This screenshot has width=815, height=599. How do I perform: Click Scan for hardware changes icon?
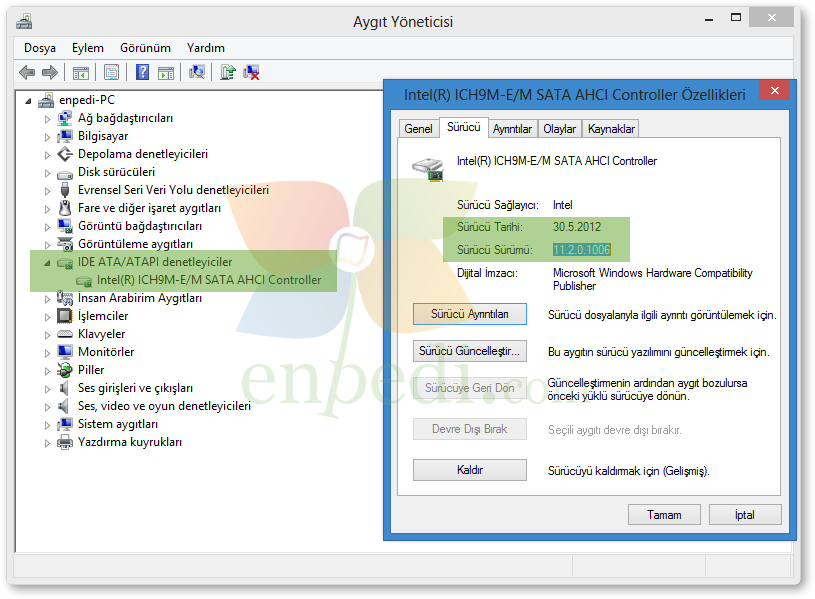click(196, 72)
